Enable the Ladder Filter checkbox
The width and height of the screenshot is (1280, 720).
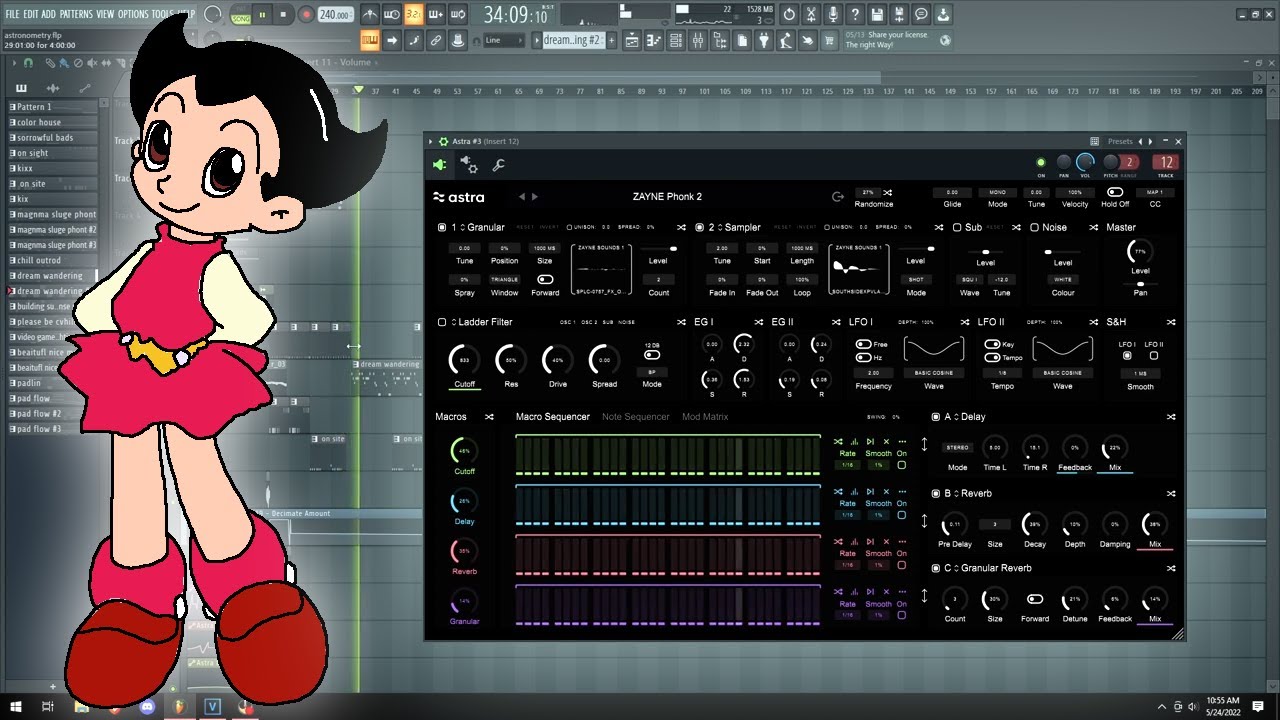(x=442, y=322)
